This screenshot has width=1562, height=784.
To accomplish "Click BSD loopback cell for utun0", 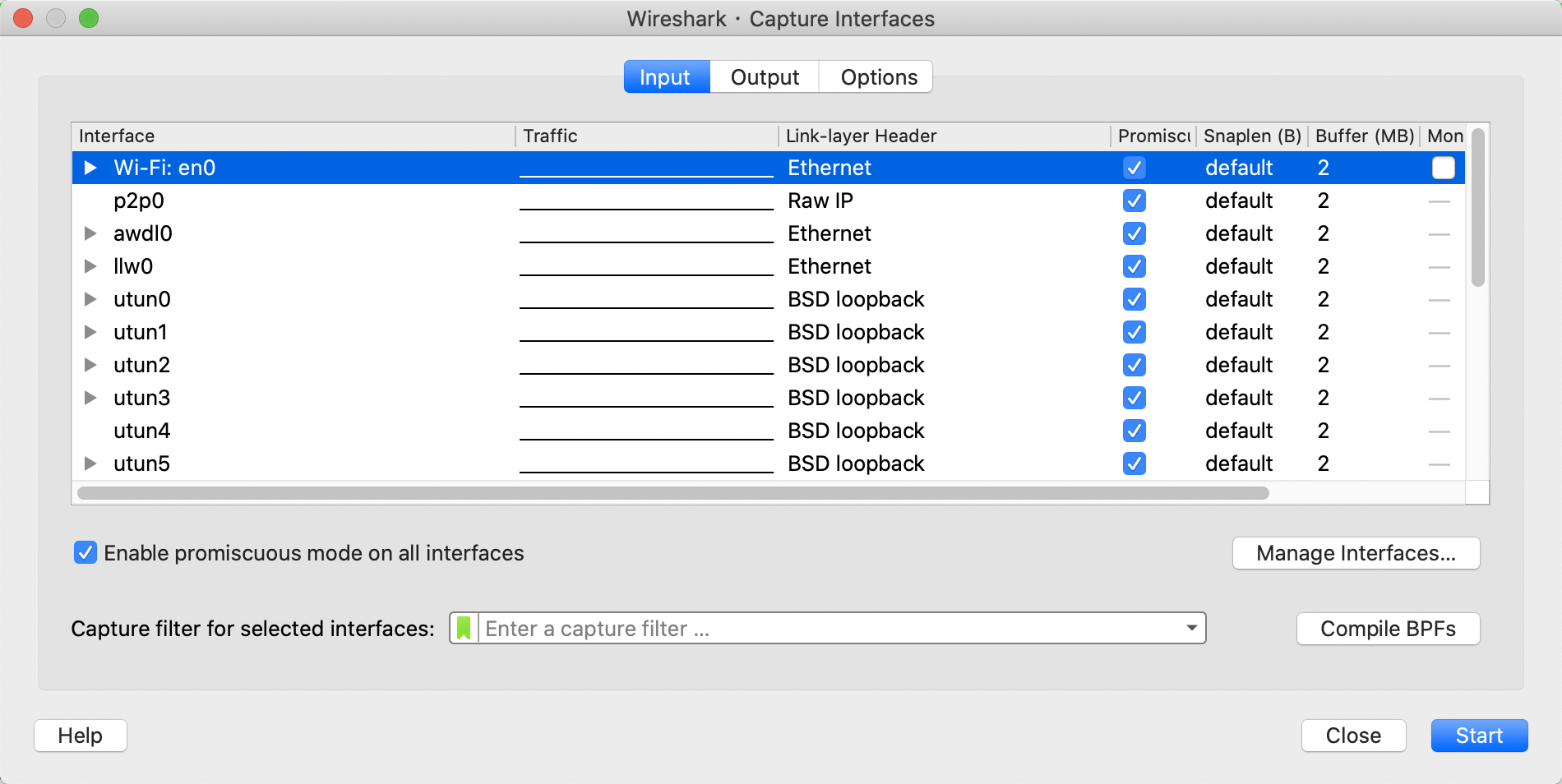I will pyautogui.click(x=856, y=299).
